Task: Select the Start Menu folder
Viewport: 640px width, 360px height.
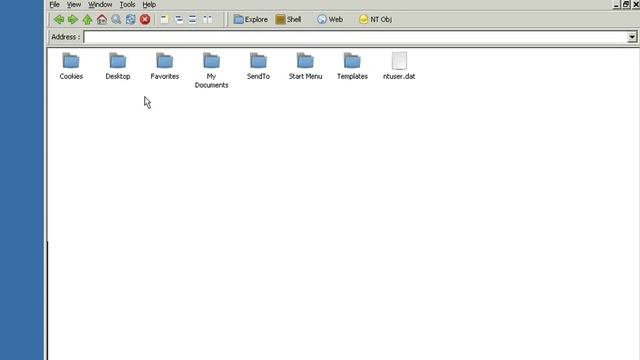Action: point(305,66)
